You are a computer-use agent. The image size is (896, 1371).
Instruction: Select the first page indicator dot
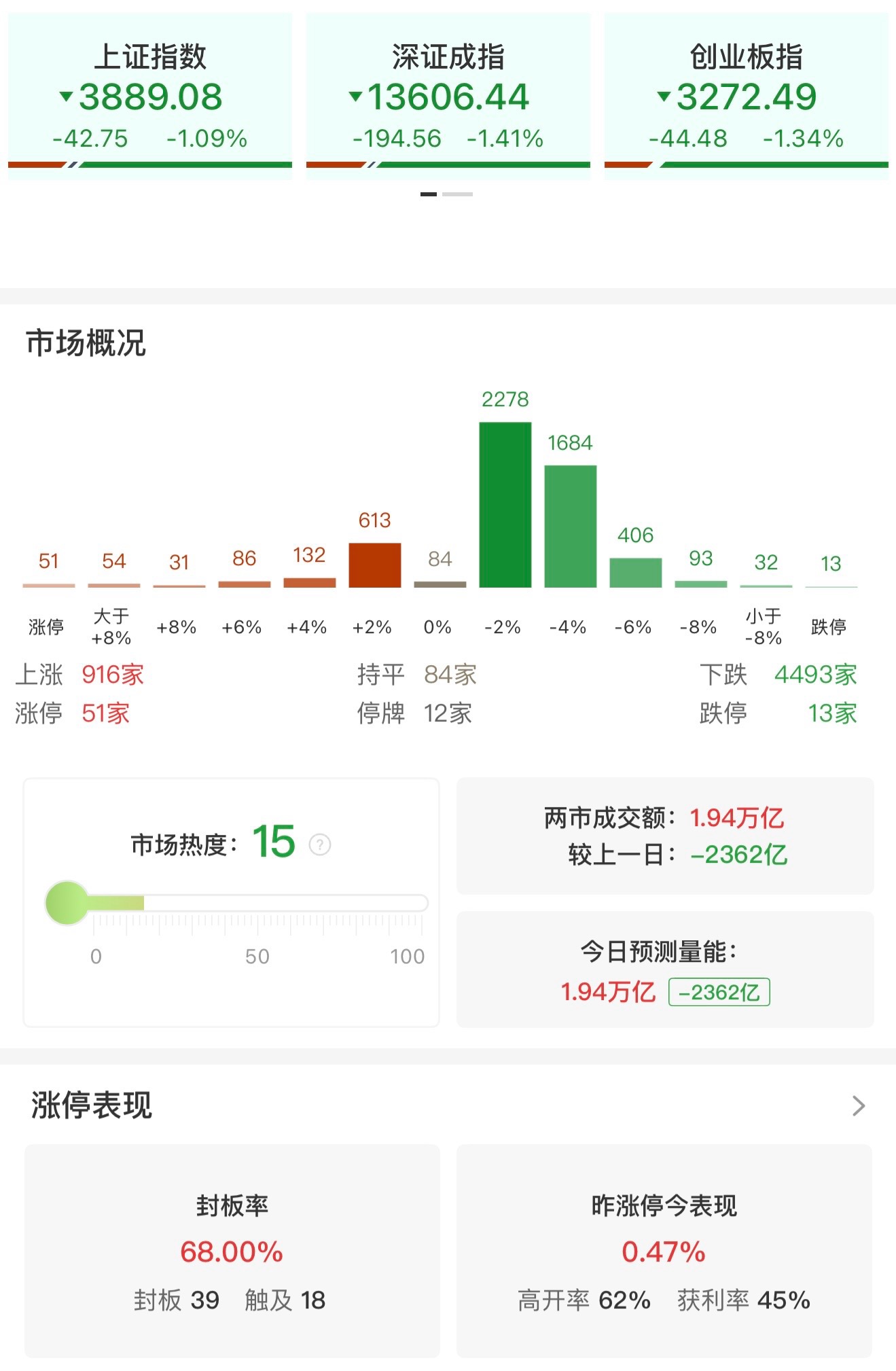(428, 194)
